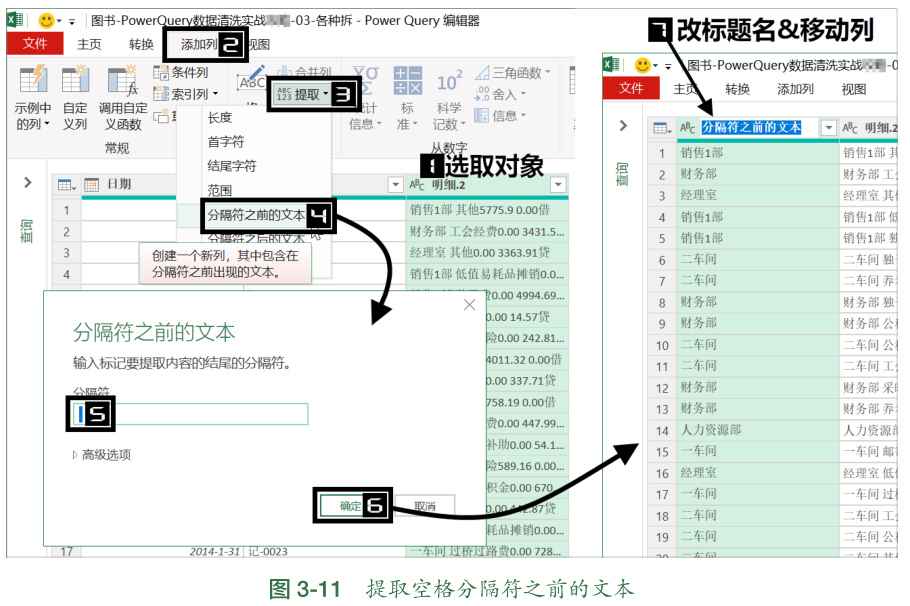This screenshot has width=910, height=606.
Task: Click Invoke Custom Function (调用自定义函数) icon
Action: pos(123,80)
